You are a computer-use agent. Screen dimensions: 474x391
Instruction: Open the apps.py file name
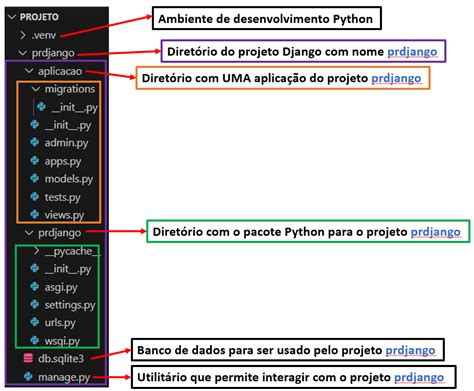coord(63,161)
